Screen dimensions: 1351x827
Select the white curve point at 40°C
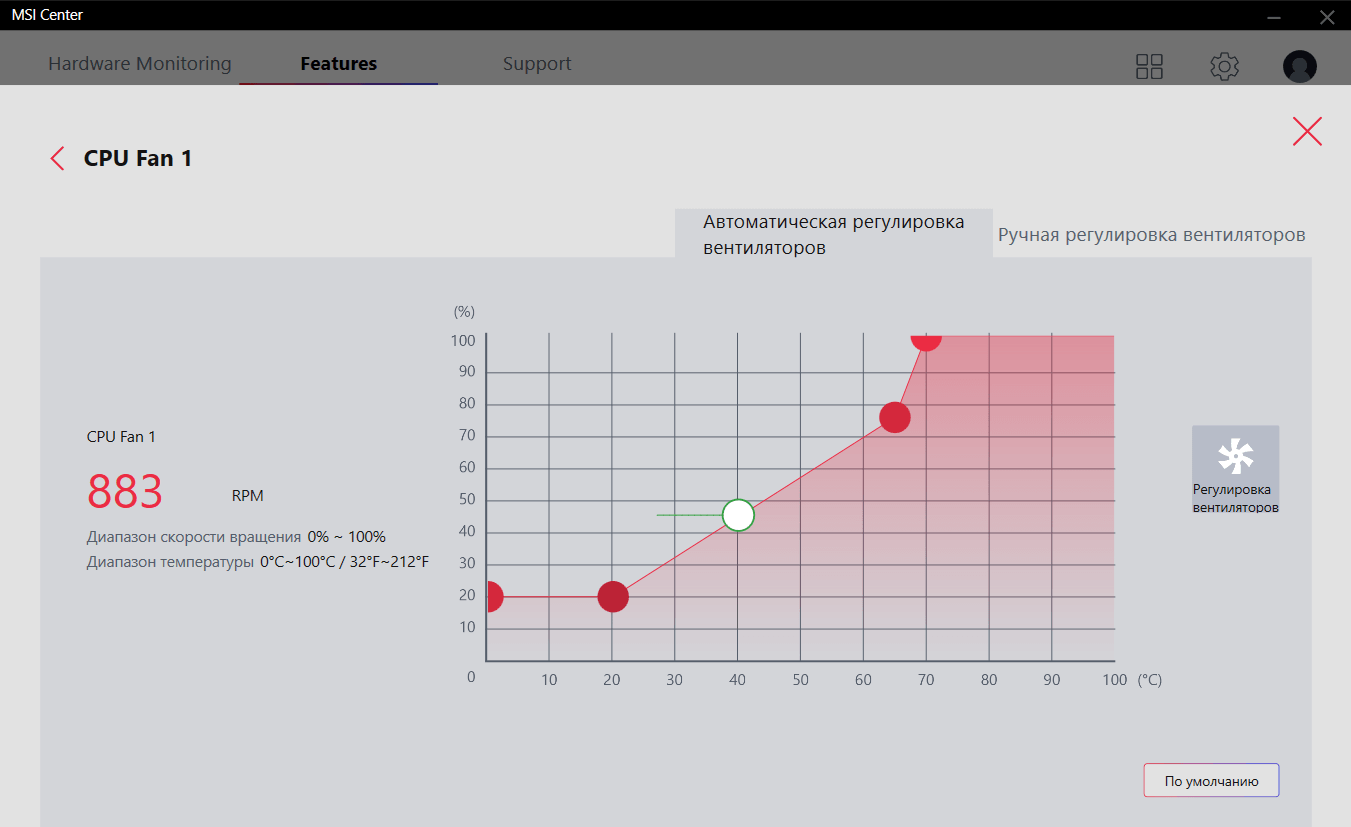(x=738, y=515)
